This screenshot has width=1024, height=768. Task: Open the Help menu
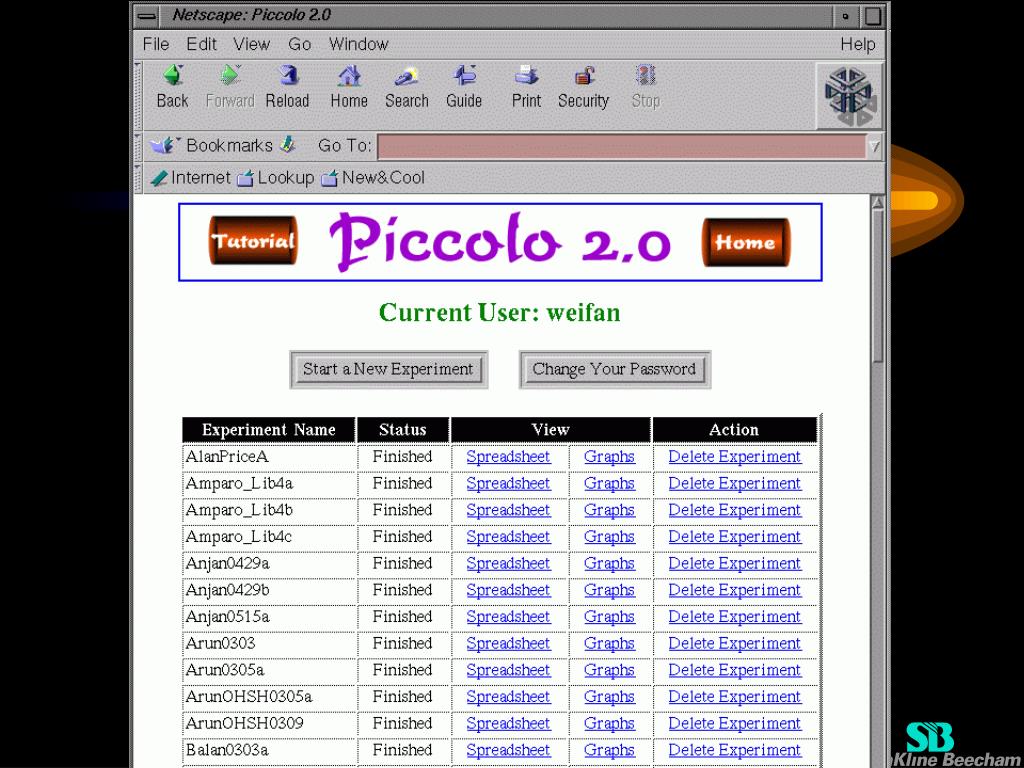[857, 44]
